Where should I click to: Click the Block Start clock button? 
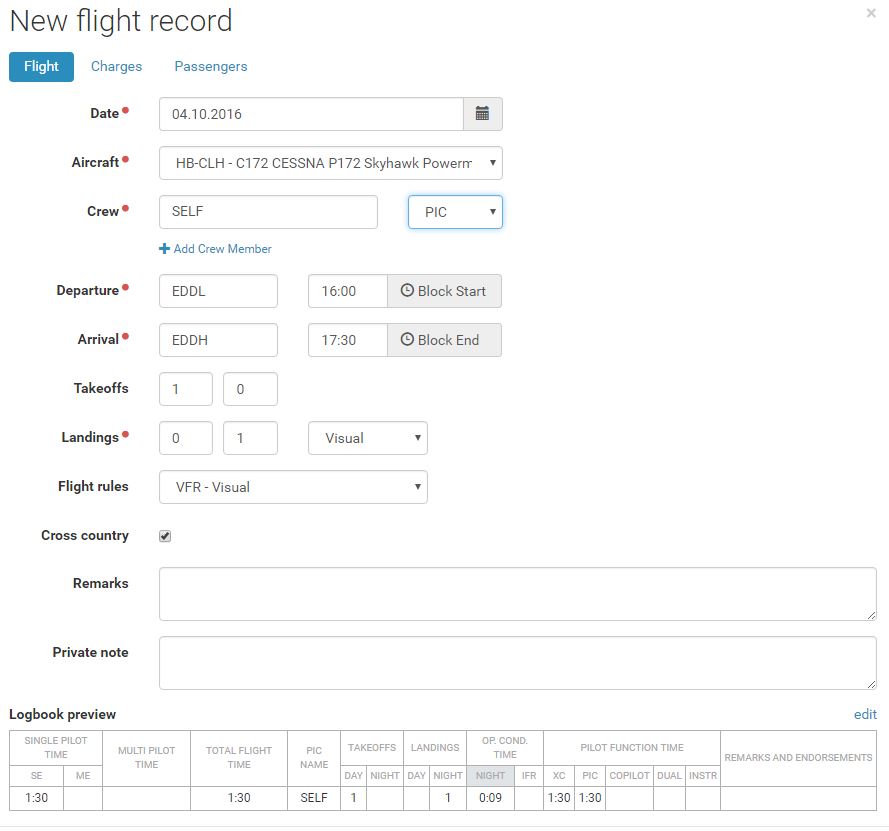tap(444, 291)
